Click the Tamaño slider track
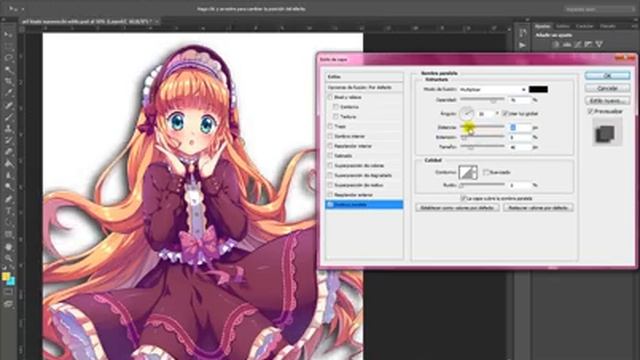This screenshot has width=640, height=360. pyautogui.click(x=482, y=147)
